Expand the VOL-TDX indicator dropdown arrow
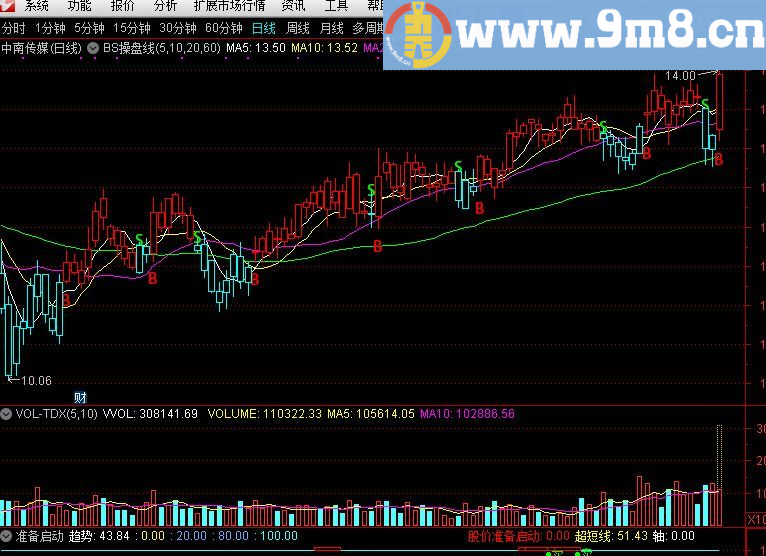Viewport: 766px width, 556px height. (6, 414)
